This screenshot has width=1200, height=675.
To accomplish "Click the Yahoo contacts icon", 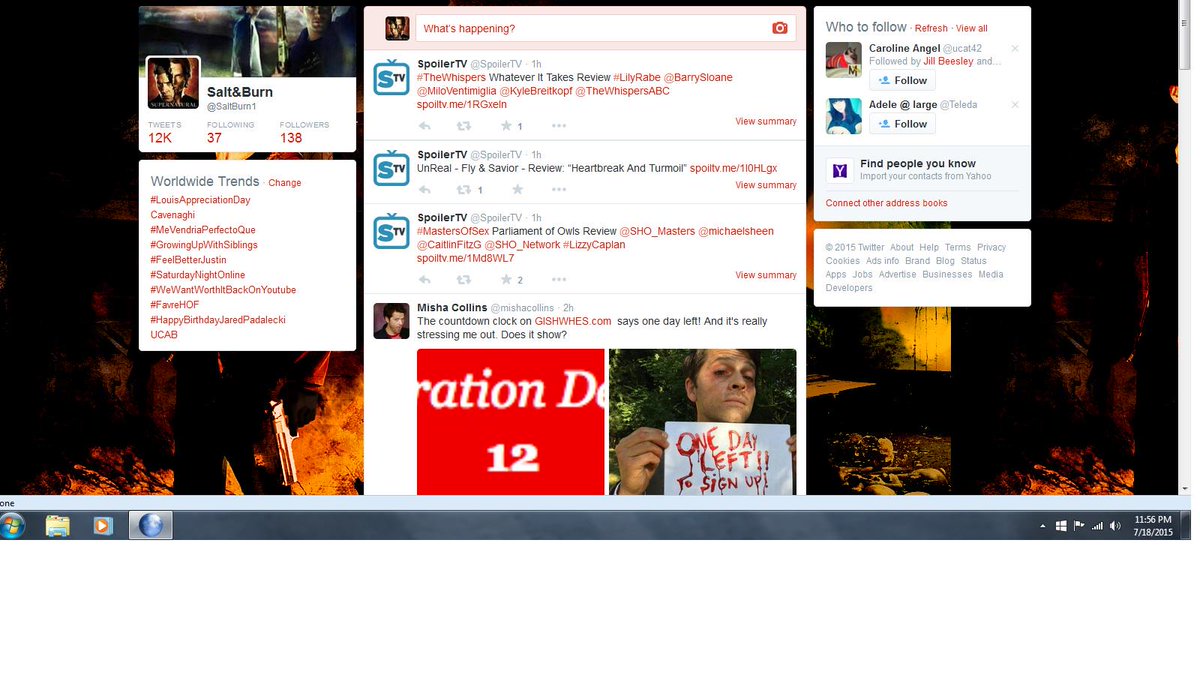I will pos(839,171).
